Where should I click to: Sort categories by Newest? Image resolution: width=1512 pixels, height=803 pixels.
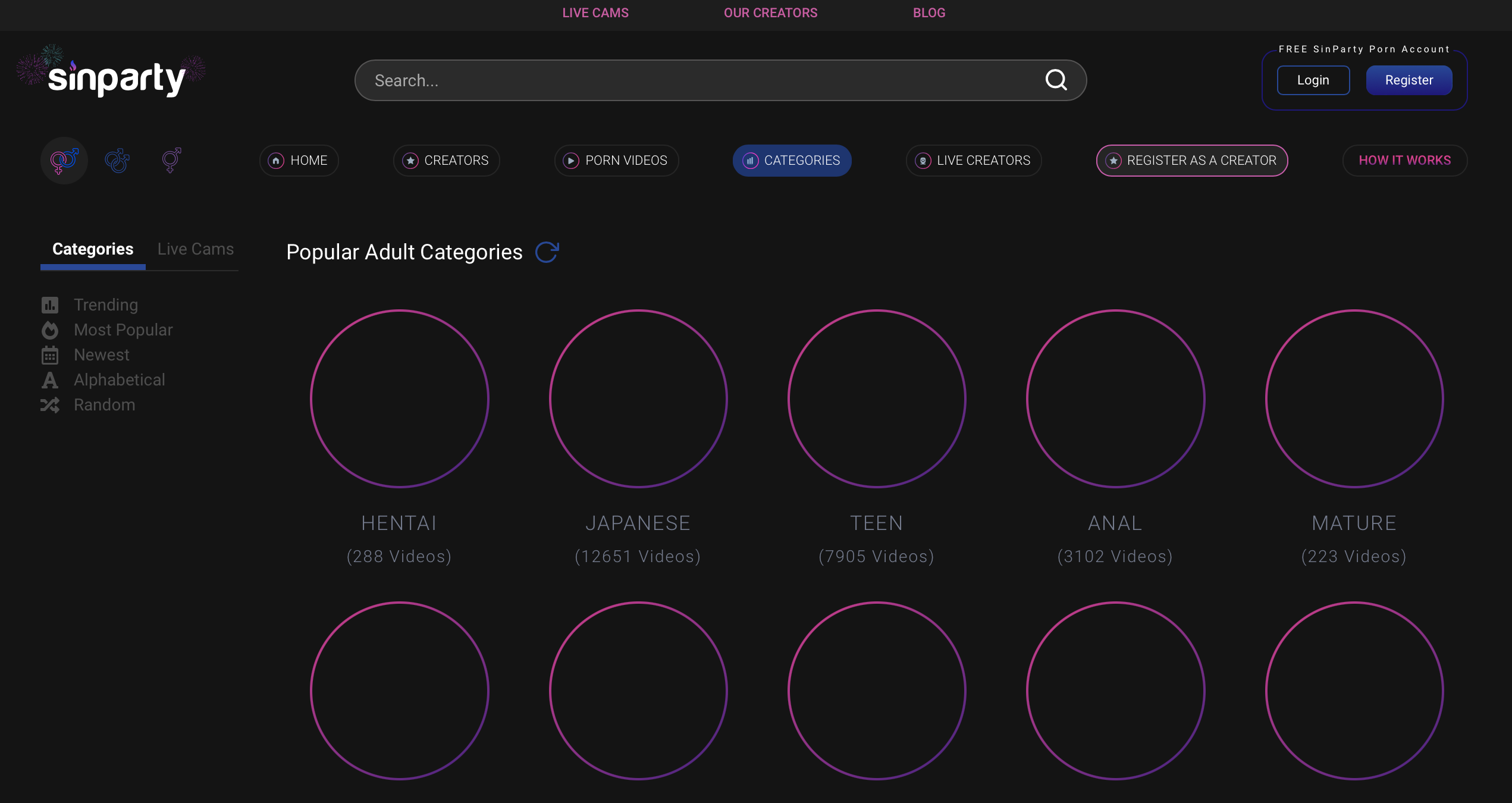101,355
